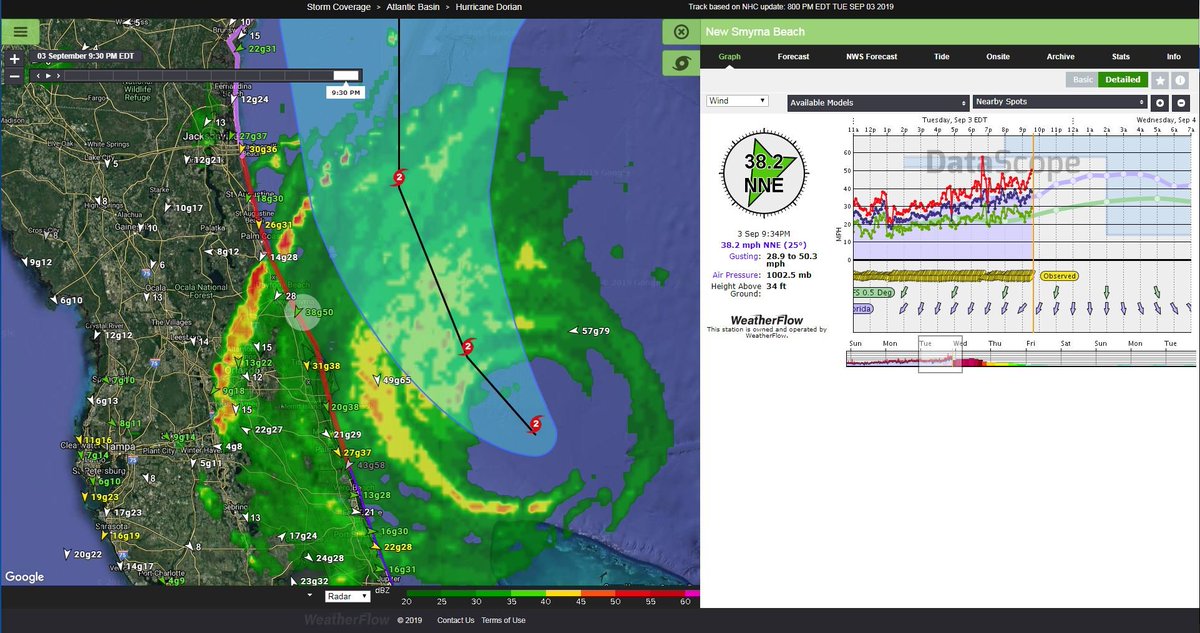
Task: Click the Storm Coverage breadcrumb
Action: tap(339, 7)
